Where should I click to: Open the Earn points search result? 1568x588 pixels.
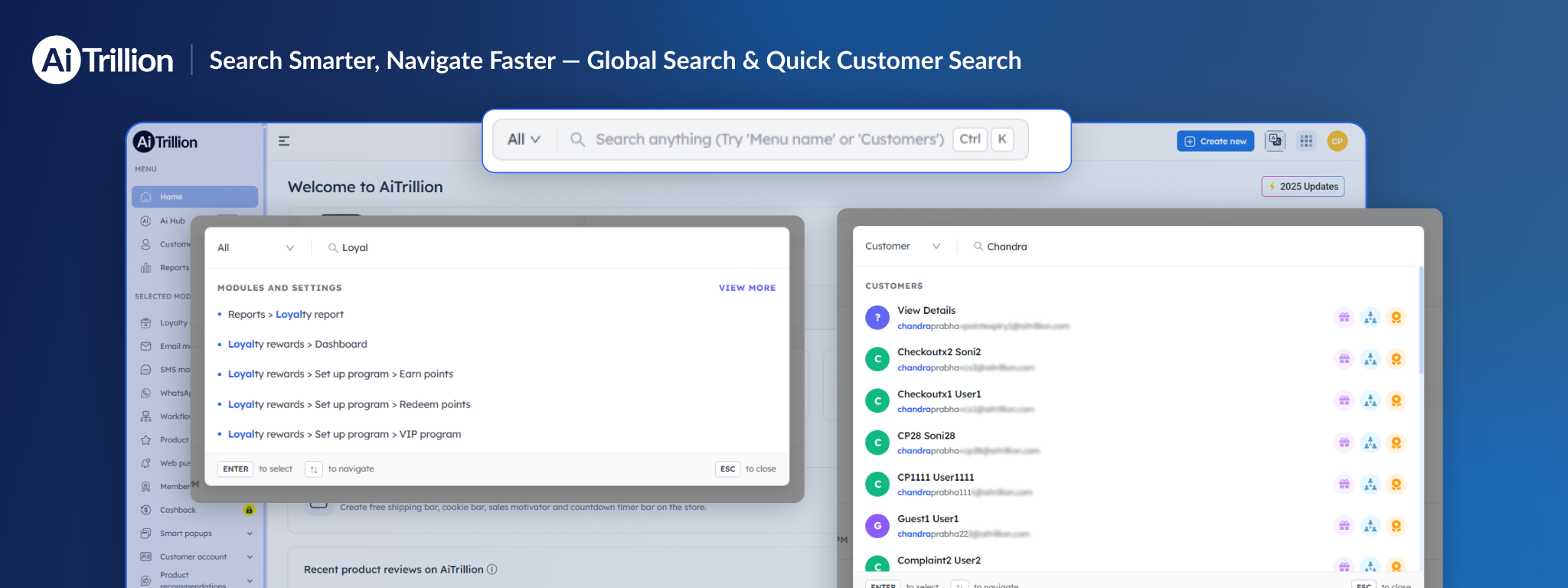(x=341, y=374)
